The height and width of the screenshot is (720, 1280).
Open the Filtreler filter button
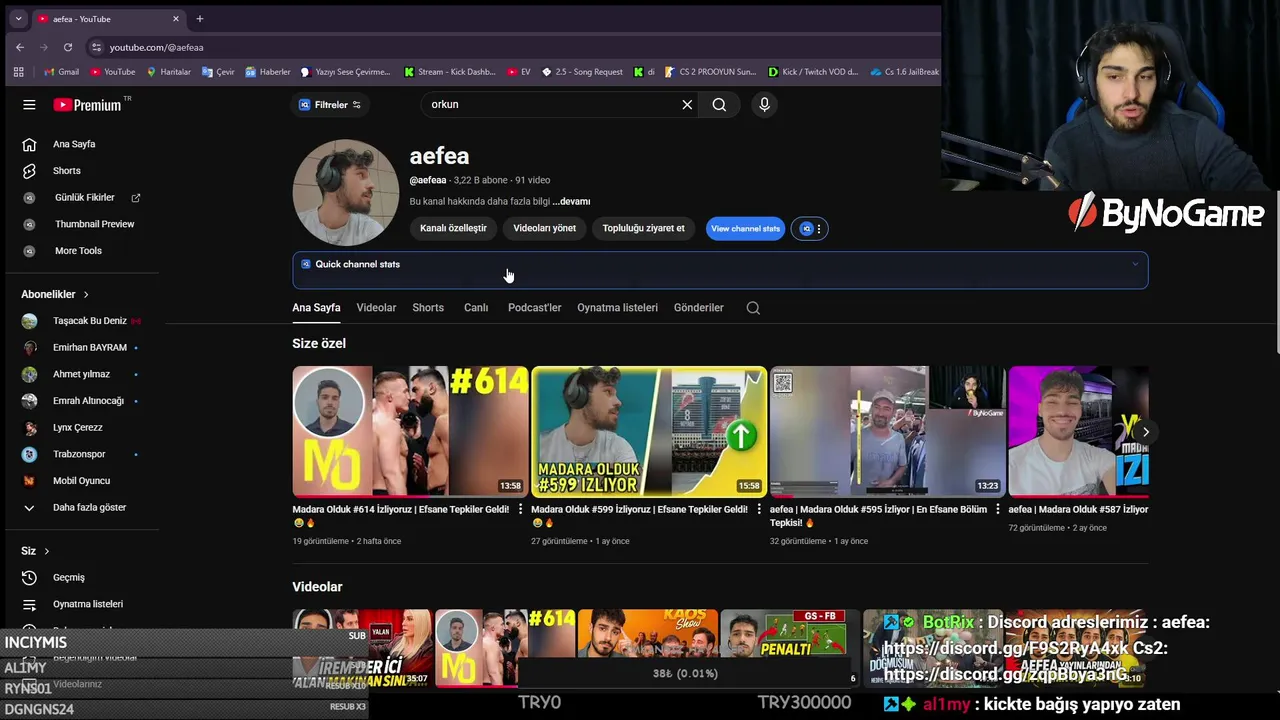click(331, 105)
